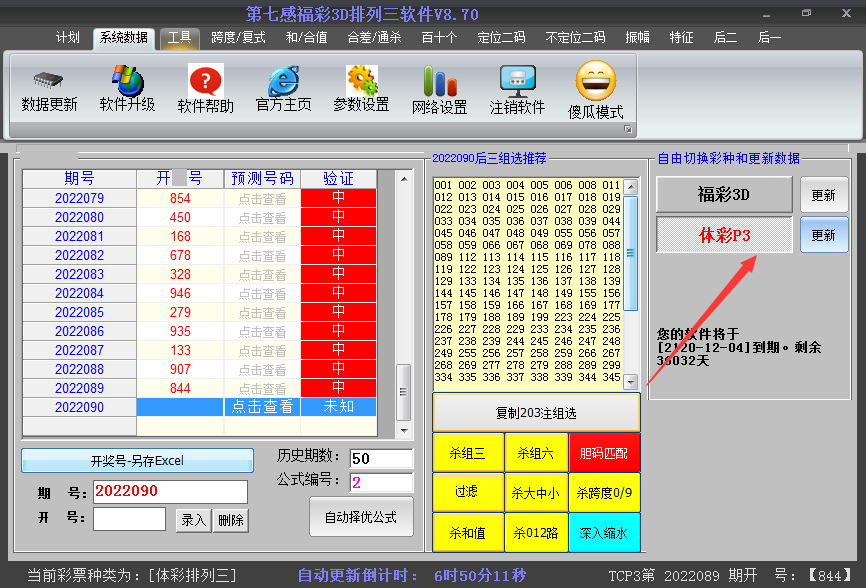
Task: Click recommendation list scroll up arrow
Action: coord(631,187)
